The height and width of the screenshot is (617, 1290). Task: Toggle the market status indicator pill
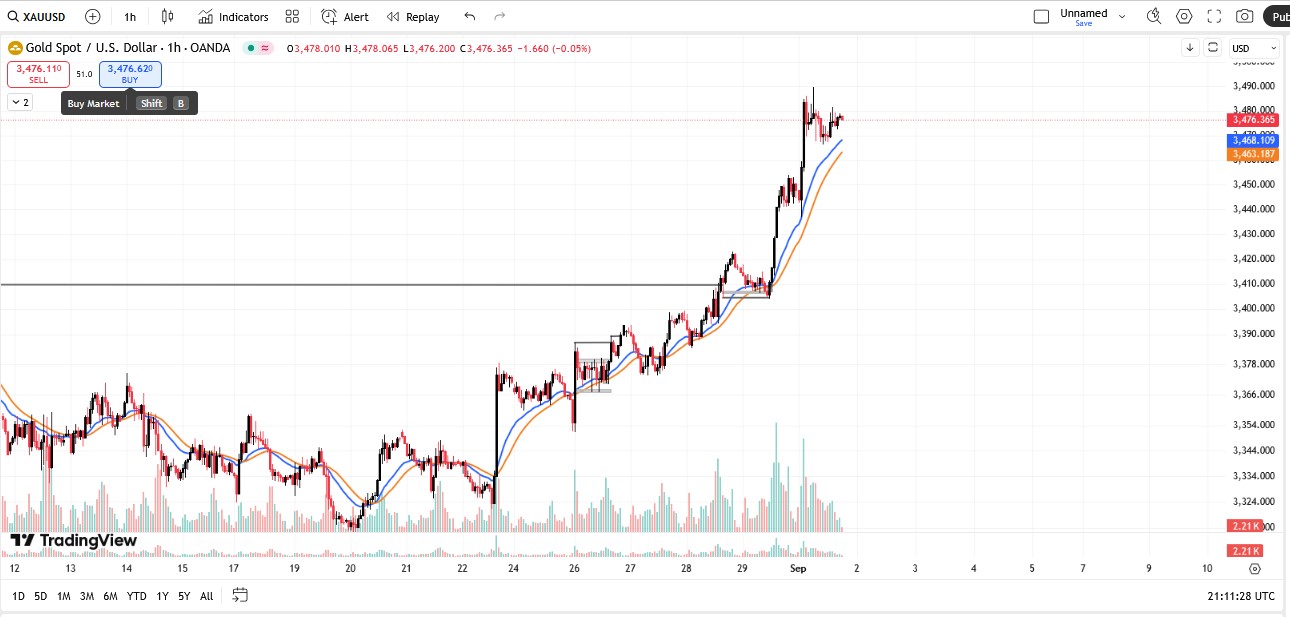[x=259, y=48]
